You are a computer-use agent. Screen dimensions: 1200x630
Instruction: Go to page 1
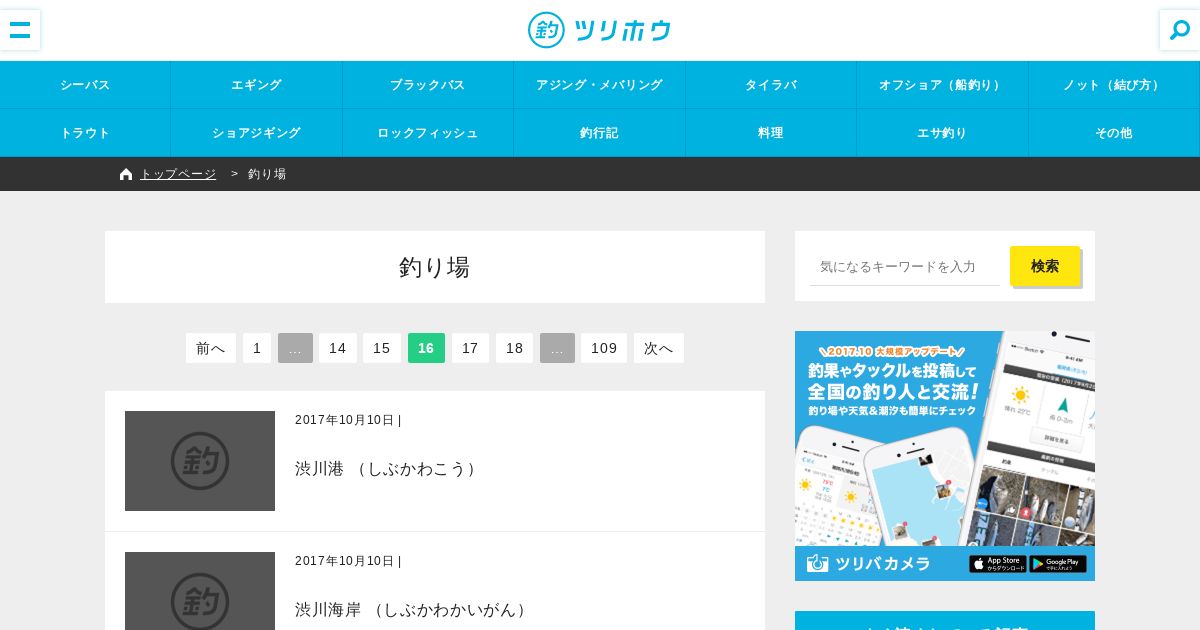pos(257,348)
